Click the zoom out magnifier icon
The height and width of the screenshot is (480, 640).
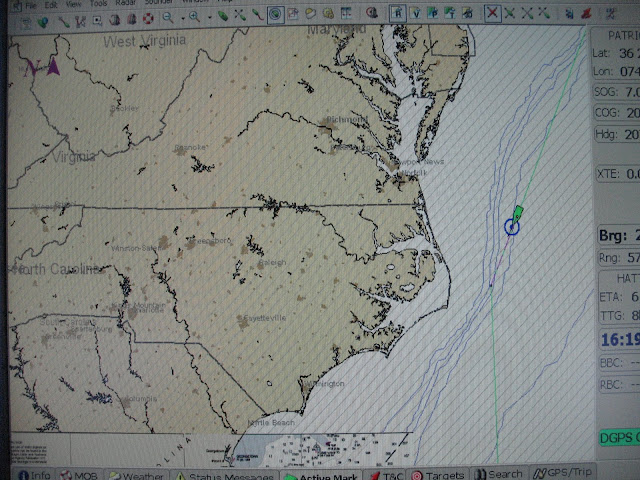pyautogui.click(x=168, y=18)
